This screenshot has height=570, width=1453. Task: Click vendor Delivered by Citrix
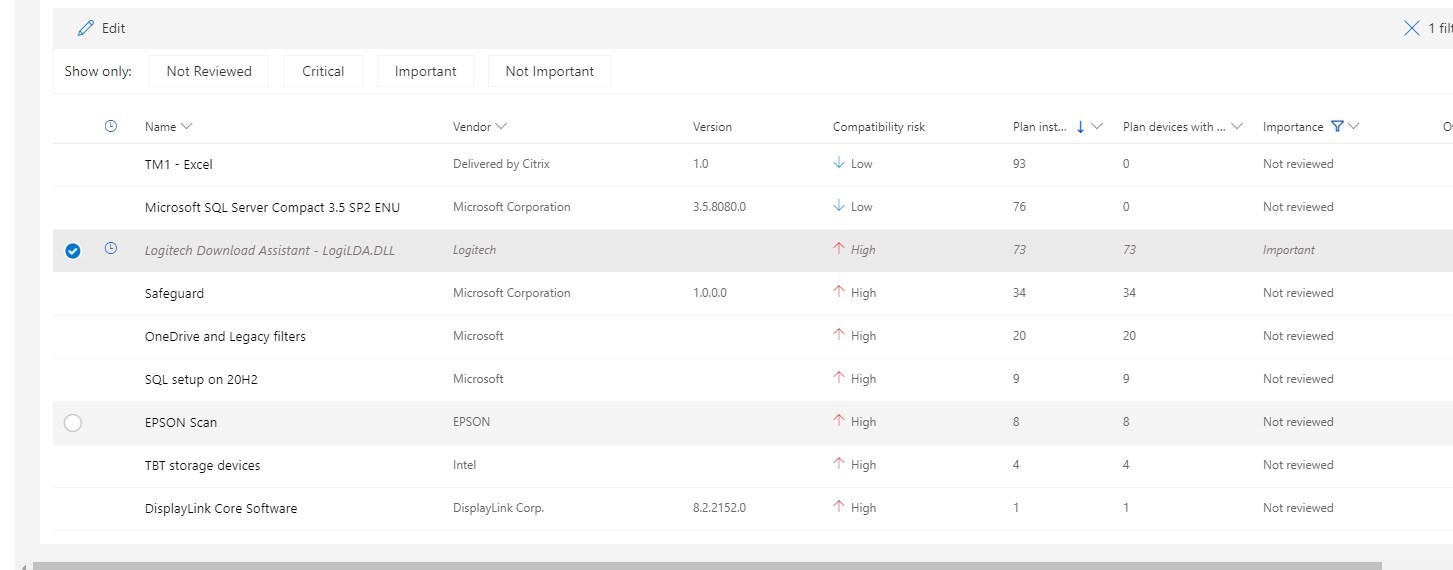tap(501, 164)
